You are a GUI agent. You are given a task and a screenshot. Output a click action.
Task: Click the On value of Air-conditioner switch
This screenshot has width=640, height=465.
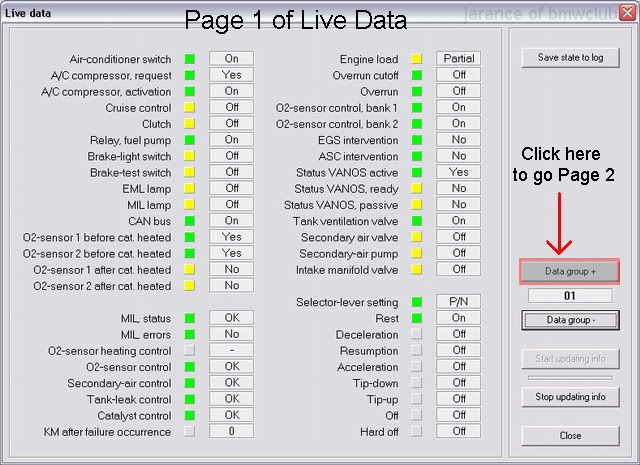pyautogui.click(x=231, y=58)
